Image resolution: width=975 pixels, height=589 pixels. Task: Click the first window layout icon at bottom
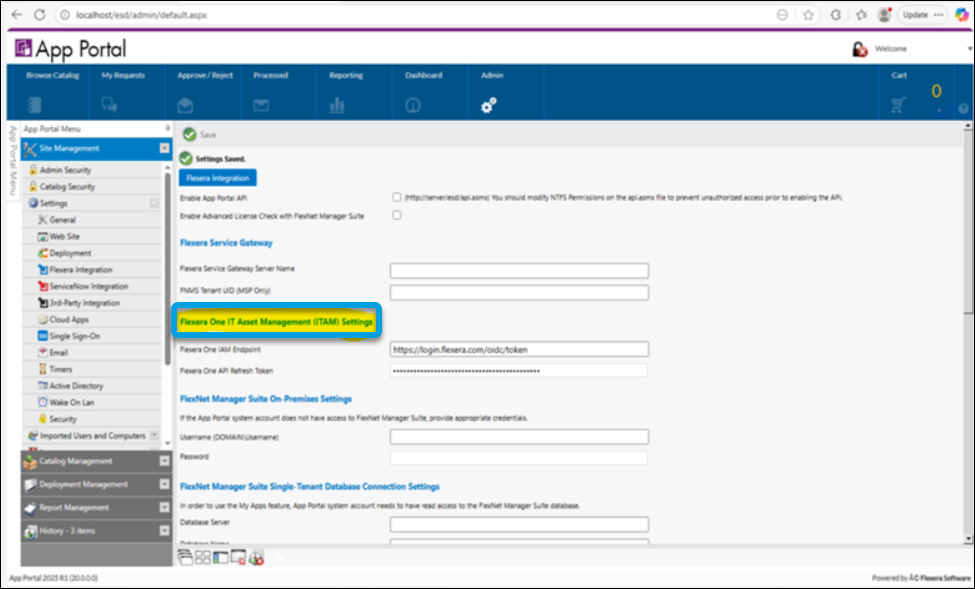coord(185,557)
